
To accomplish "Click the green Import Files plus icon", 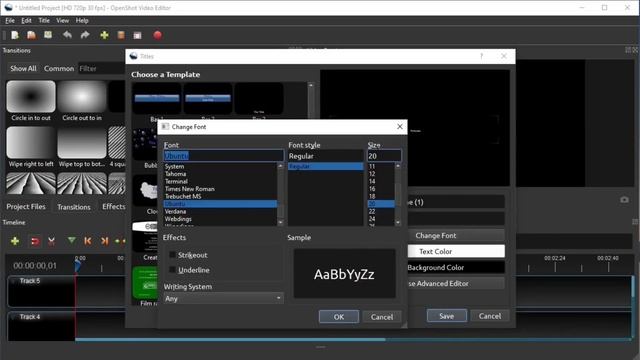I will coord(104,36).
